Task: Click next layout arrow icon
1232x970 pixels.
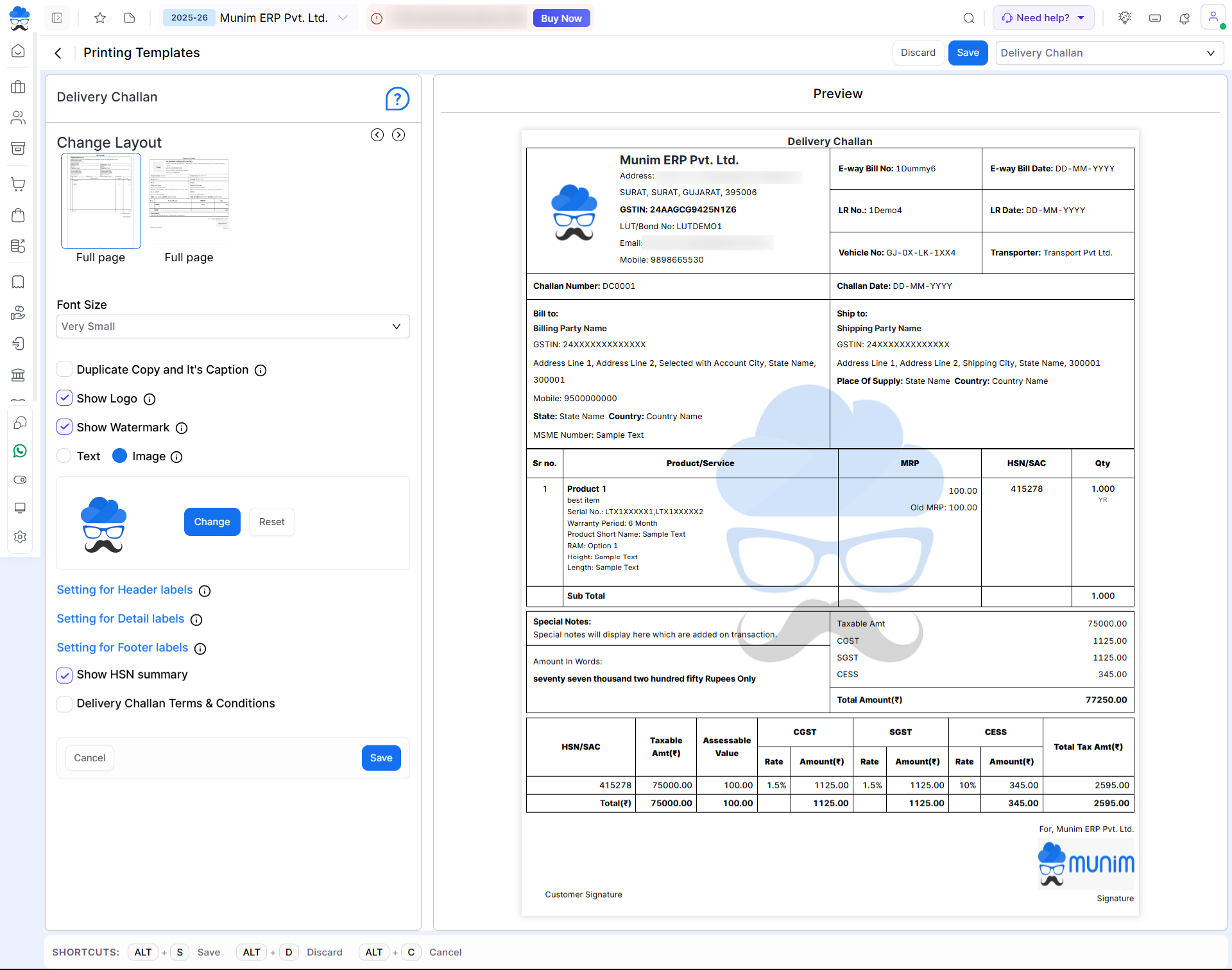Action: (x=398, y=135)
